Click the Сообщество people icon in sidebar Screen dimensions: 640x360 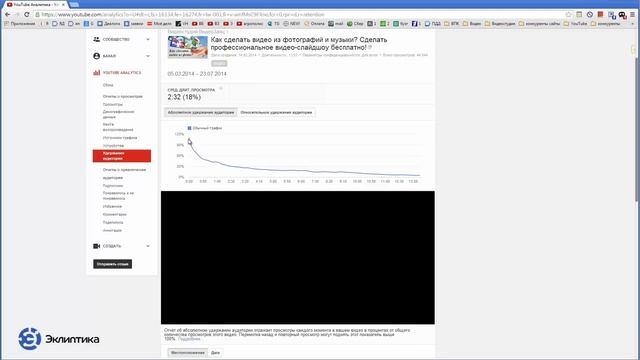pos(96,39)
